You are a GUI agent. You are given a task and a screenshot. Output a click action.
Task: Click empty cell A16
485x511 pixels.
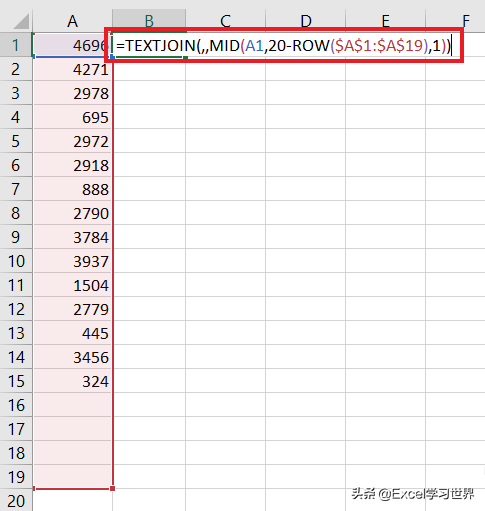tap(72, 405)
